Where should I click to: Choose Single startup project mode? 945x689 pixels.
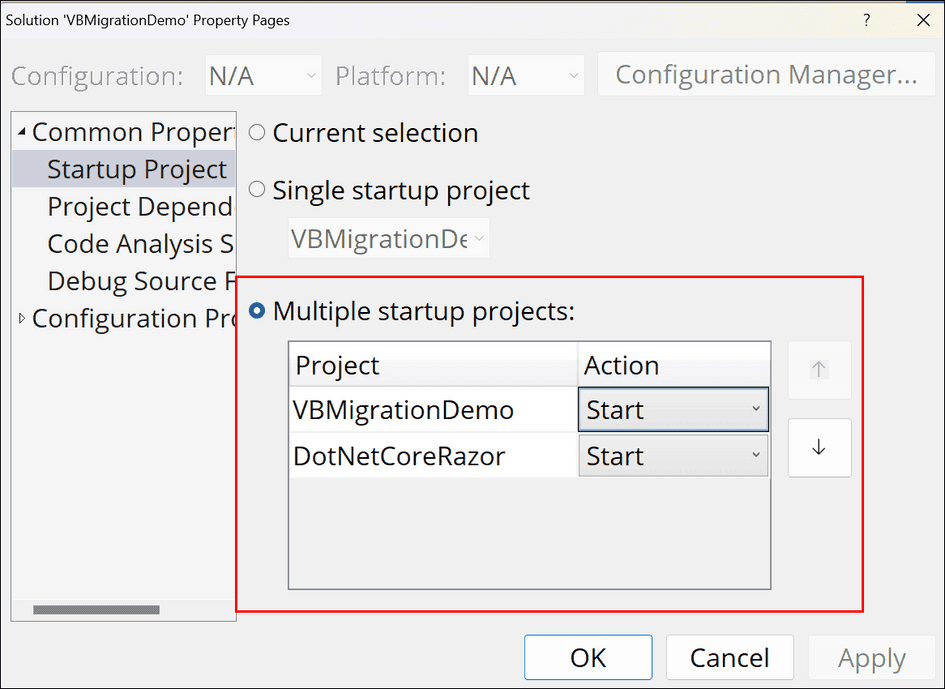pyautogui.click(x=257, y=190)
